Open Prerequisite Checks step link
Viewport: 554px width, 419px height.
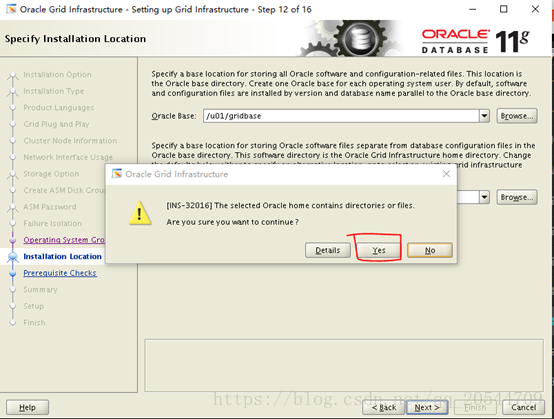tap(60, 273)
